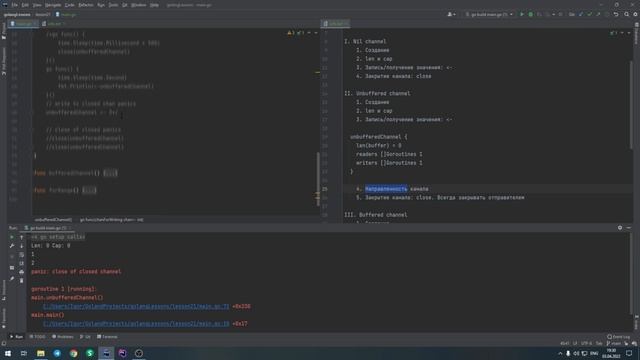Image resolution: width=640 pixels, height=360 pixels.
Task: Open the inspections checkmark widget in right editor
Action: tap(613, 33)
